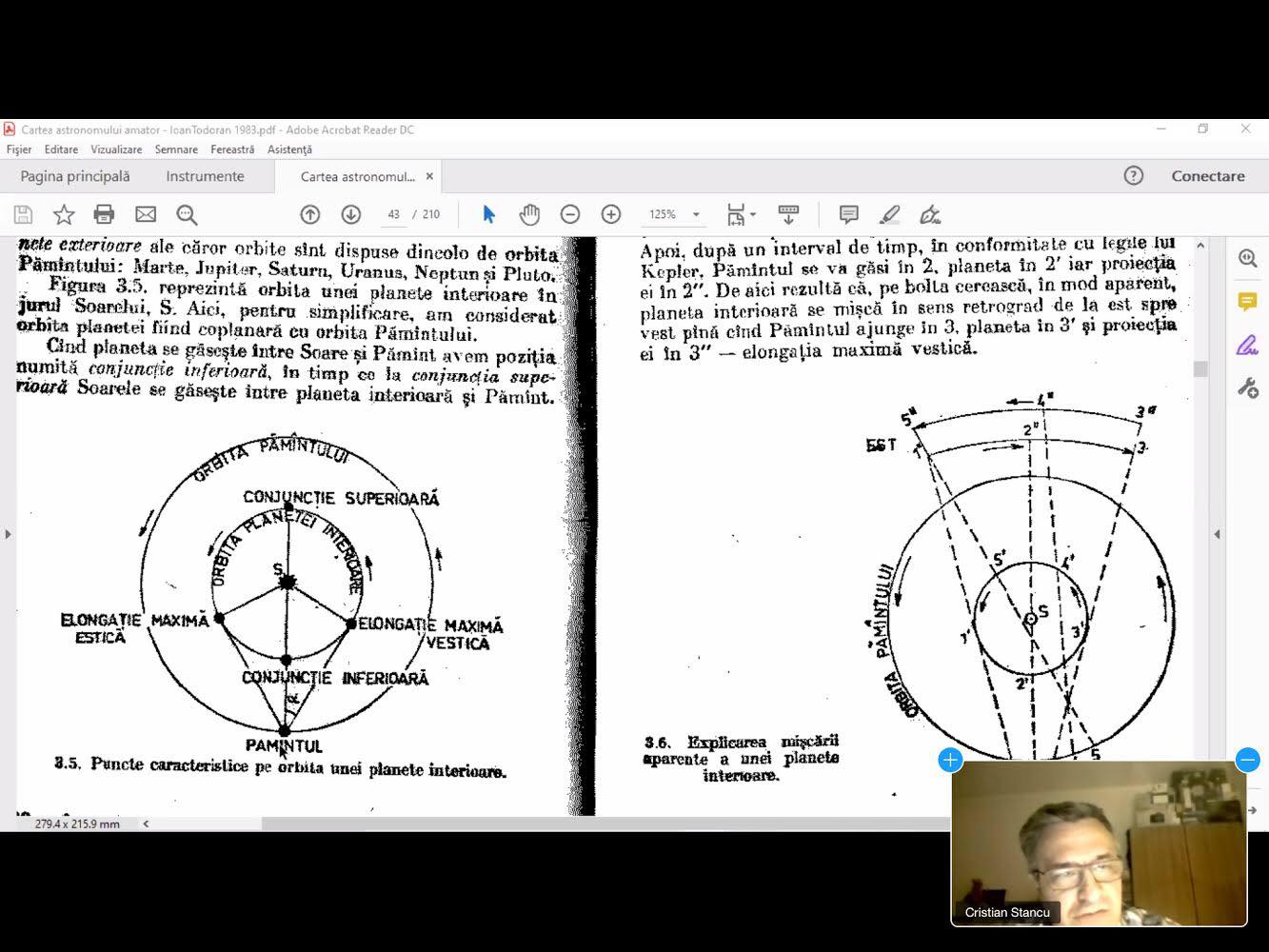The width and height of the screenshot is (1269, 952).
Task: Click the 279.4 x 215.9 mm size label
Action: (x=77, y=823)
